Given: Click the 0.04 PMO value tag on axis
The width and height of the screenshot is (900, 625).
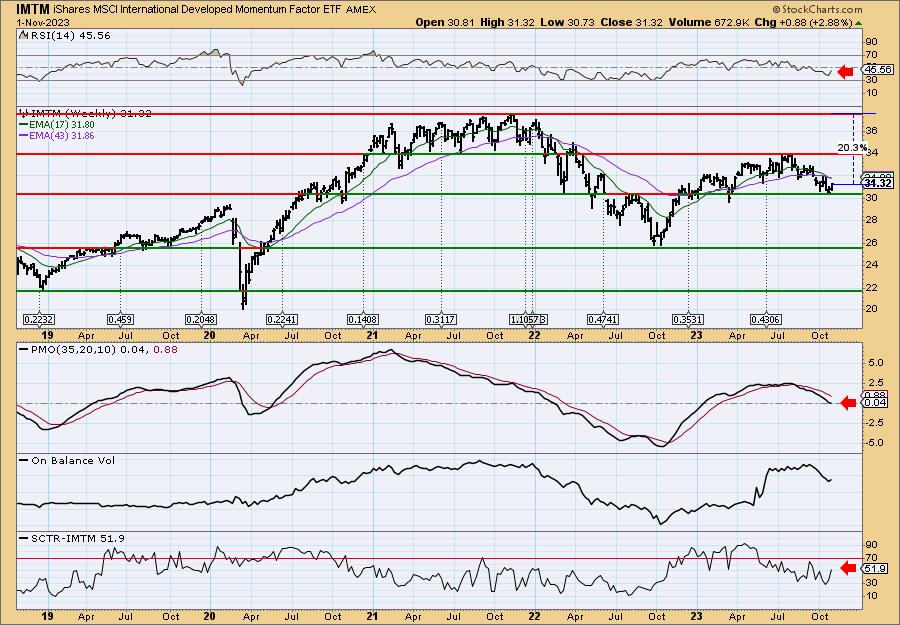Looking at the screenshot, I should pyautogui.click(x=875, y=403).
